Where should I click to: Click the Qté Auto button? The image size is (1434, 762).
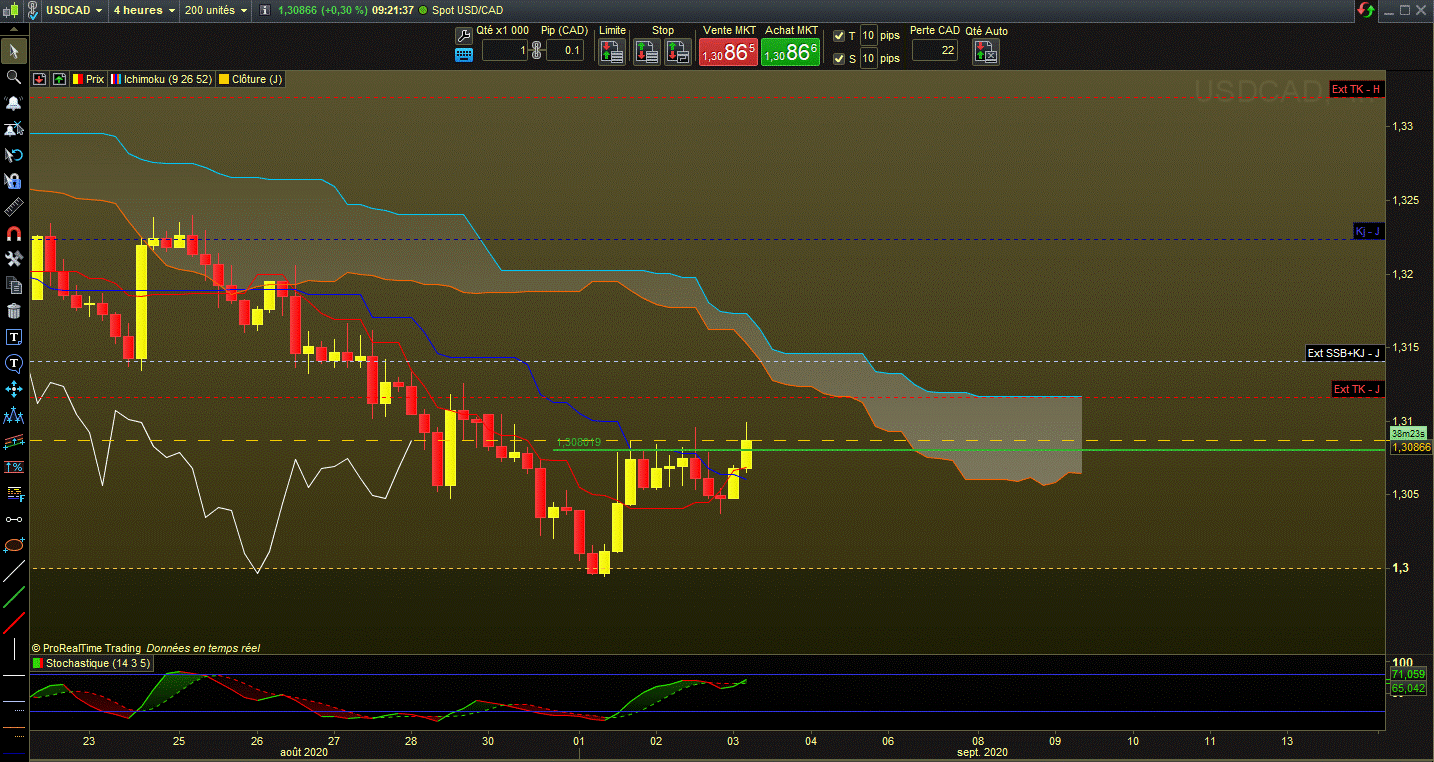pos(985,52)
